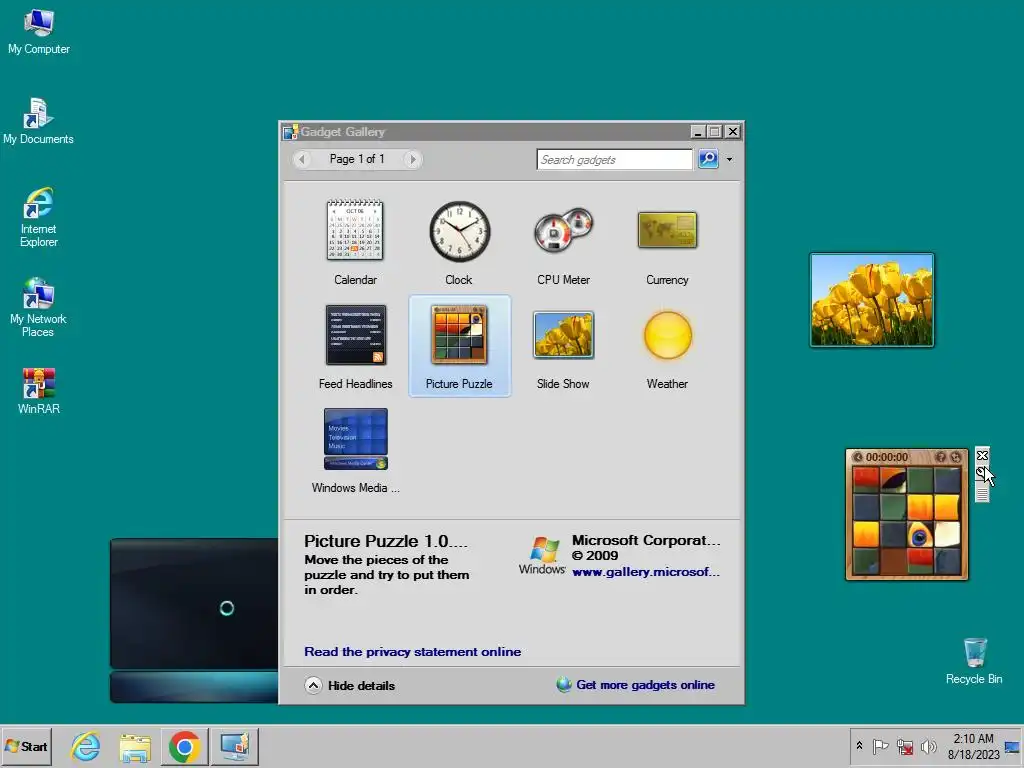Click the tulips Slide Show desktop gadget
The width and height of the screenshot is (1024, 768).
[x=872, y=300]
